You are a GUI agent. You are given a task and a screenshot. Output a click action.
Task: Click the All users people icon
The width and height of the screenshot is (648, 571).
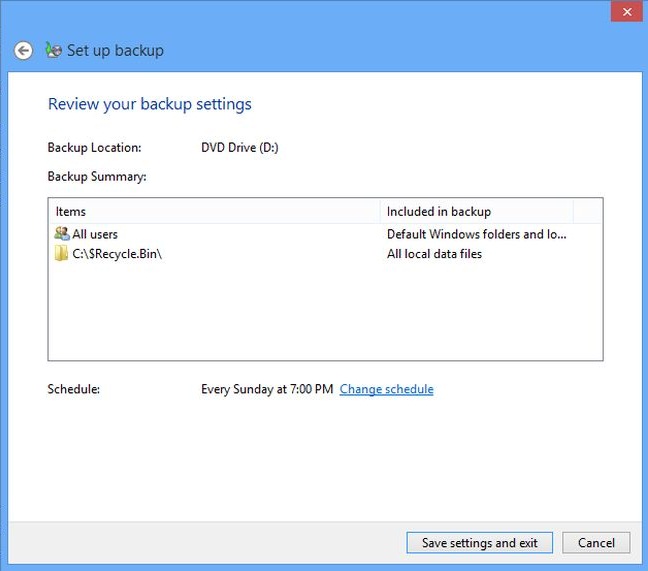pos(62,233)
